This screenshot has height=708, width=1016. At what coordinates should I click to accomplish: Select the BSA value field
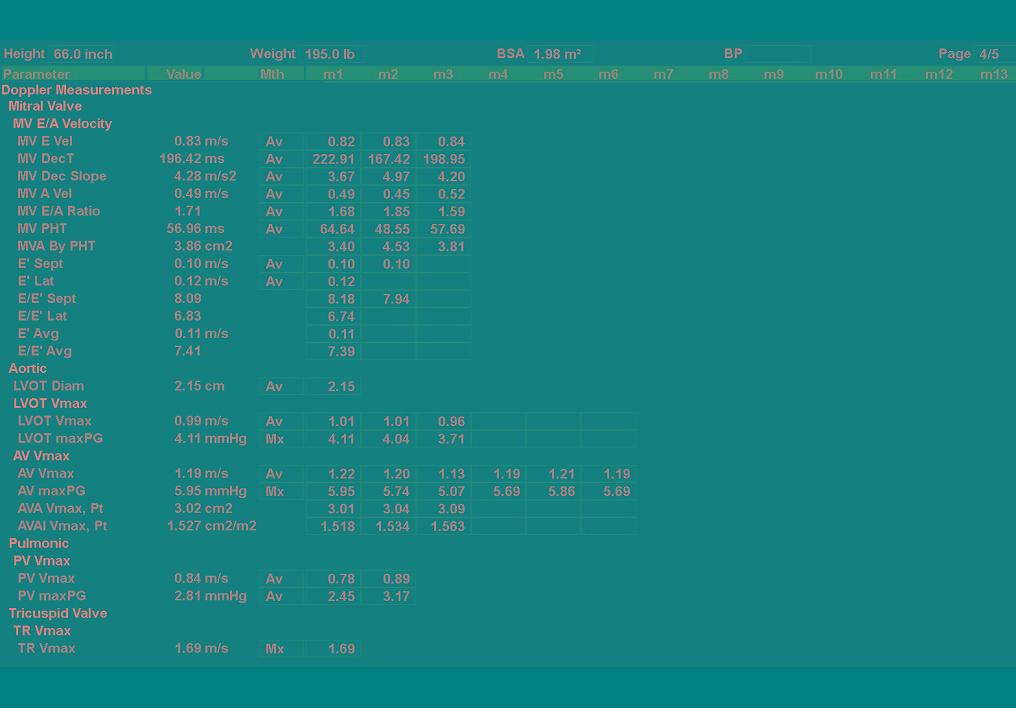pos(560,54)
